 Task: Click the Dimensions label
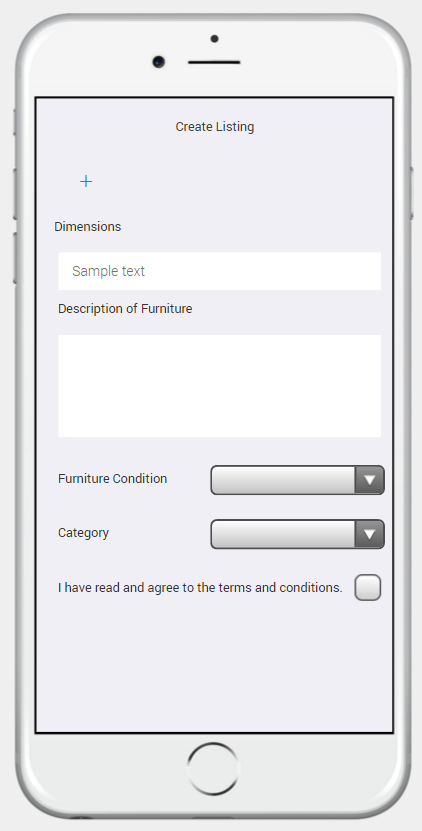tap(87, 226)
